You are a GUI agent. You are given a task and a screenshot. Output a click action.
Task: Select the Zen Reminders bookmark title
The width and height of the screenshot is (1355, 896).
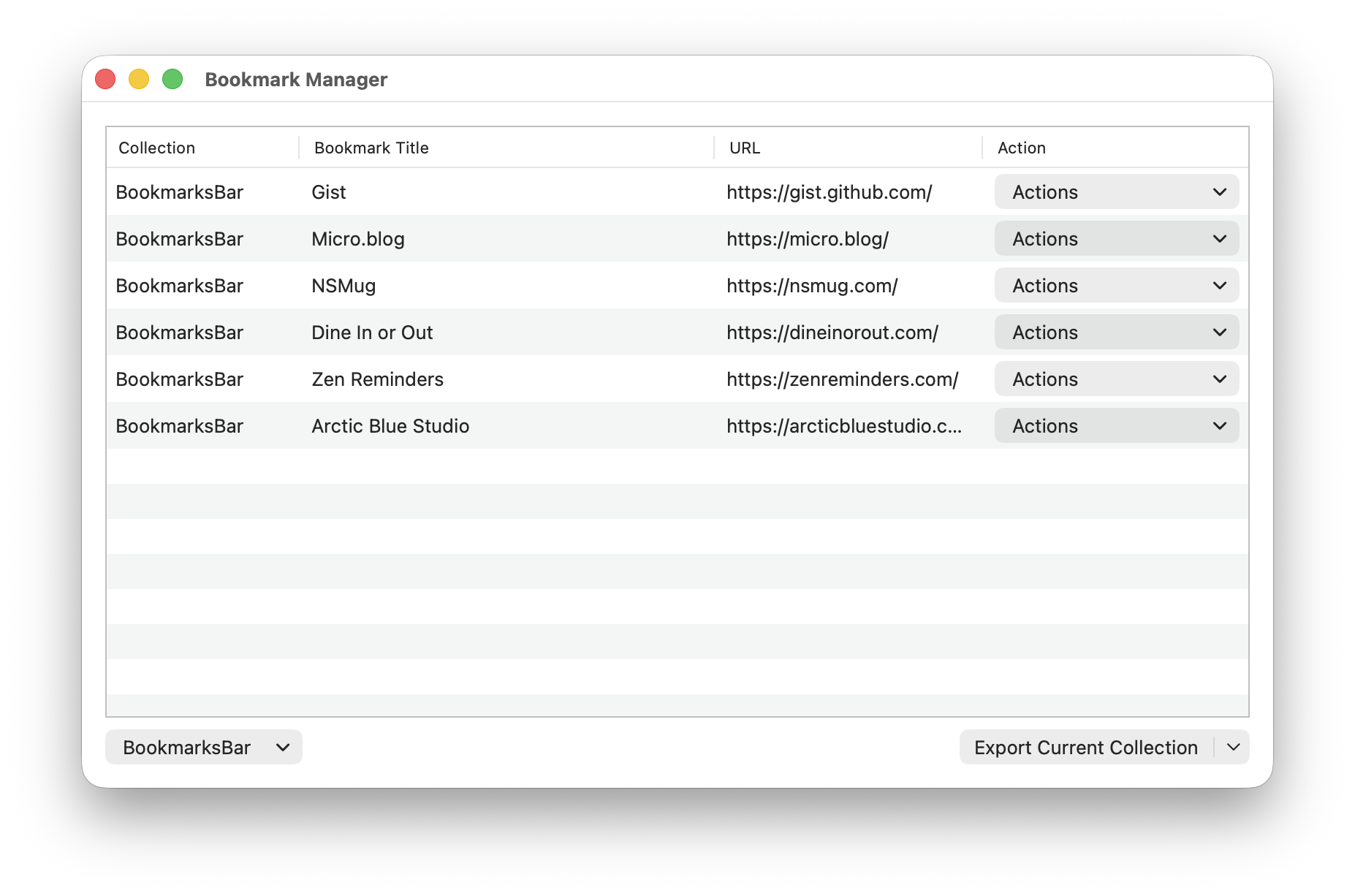pos(377,379)
